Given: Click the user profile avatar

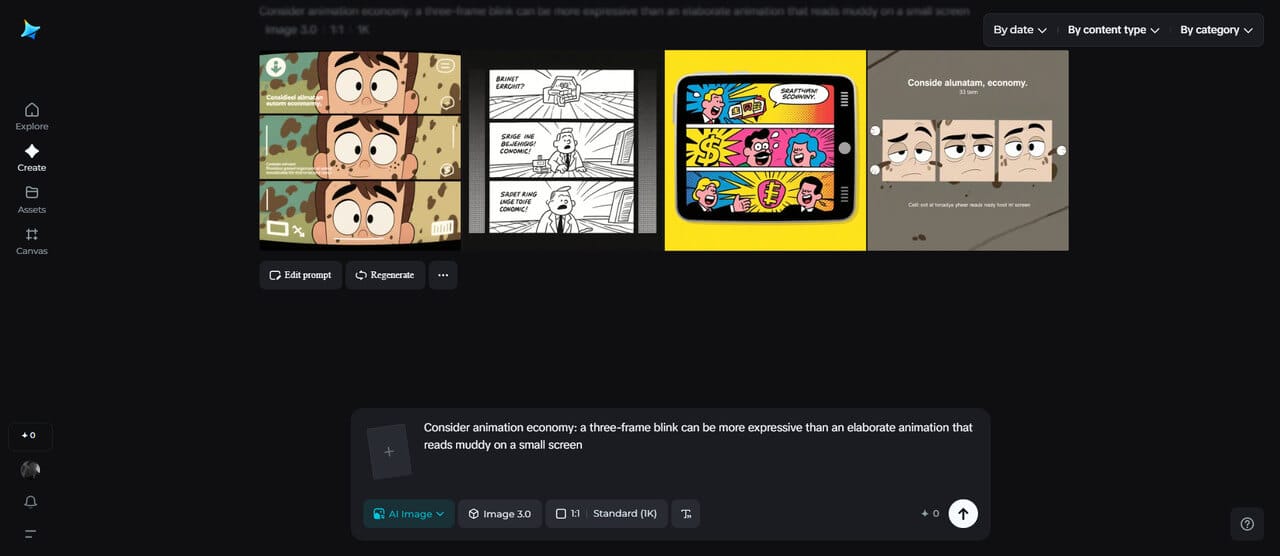Looking at the screenshot, I should pos(31,470).
